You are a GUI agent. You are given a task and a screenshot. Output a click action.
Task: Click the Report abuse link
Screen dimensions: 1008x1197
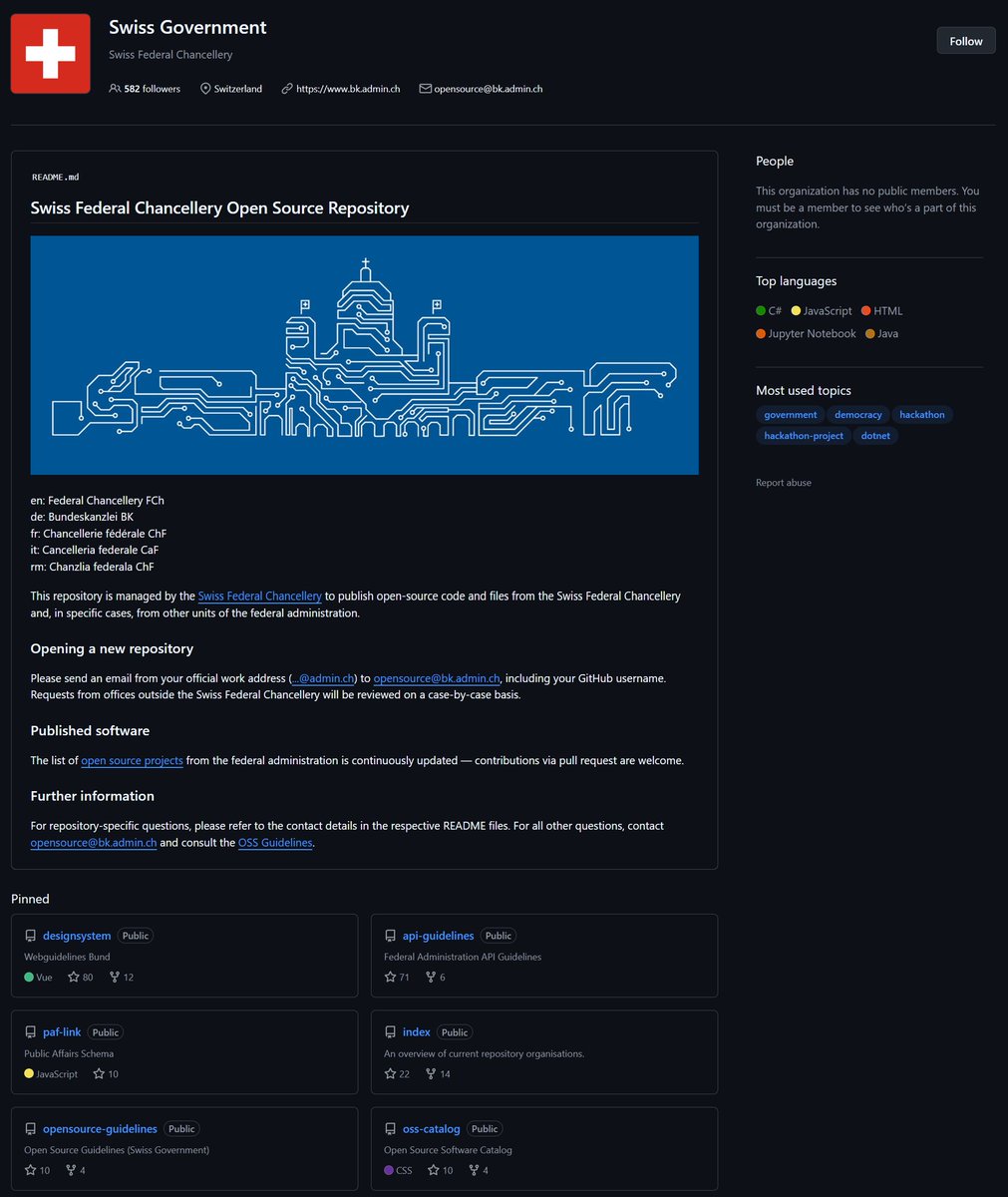point(784,483)
